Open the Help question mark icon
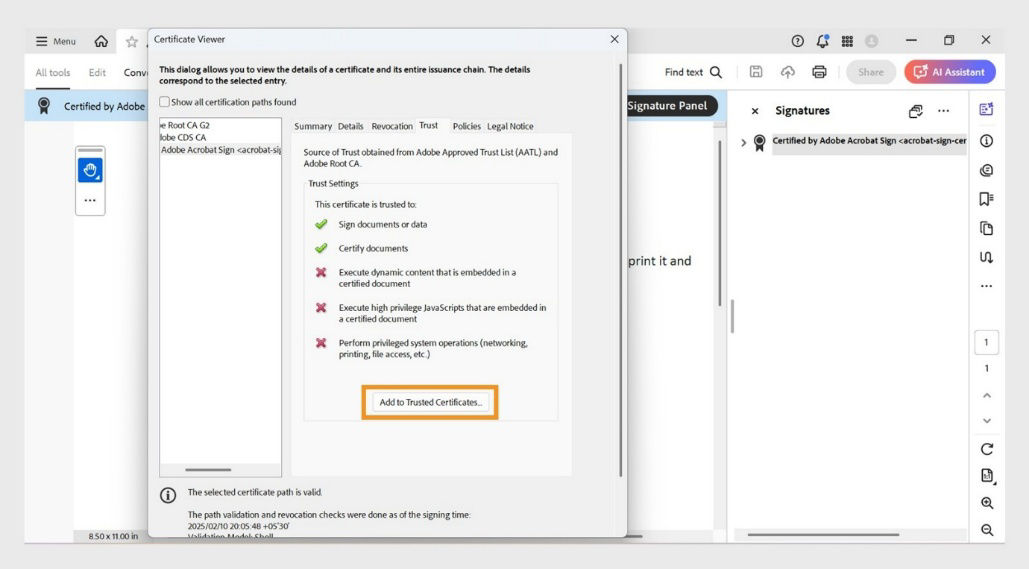 [x=797, y=41]
